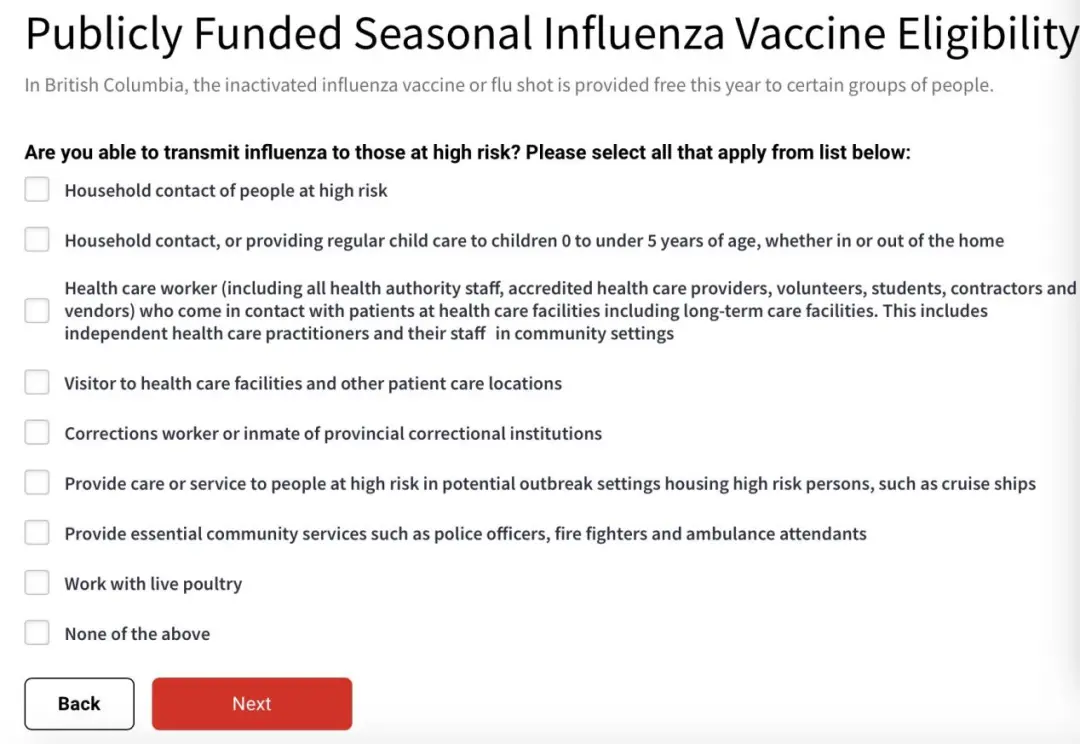Click the 'None of the above' label text

tap(137, 634)
